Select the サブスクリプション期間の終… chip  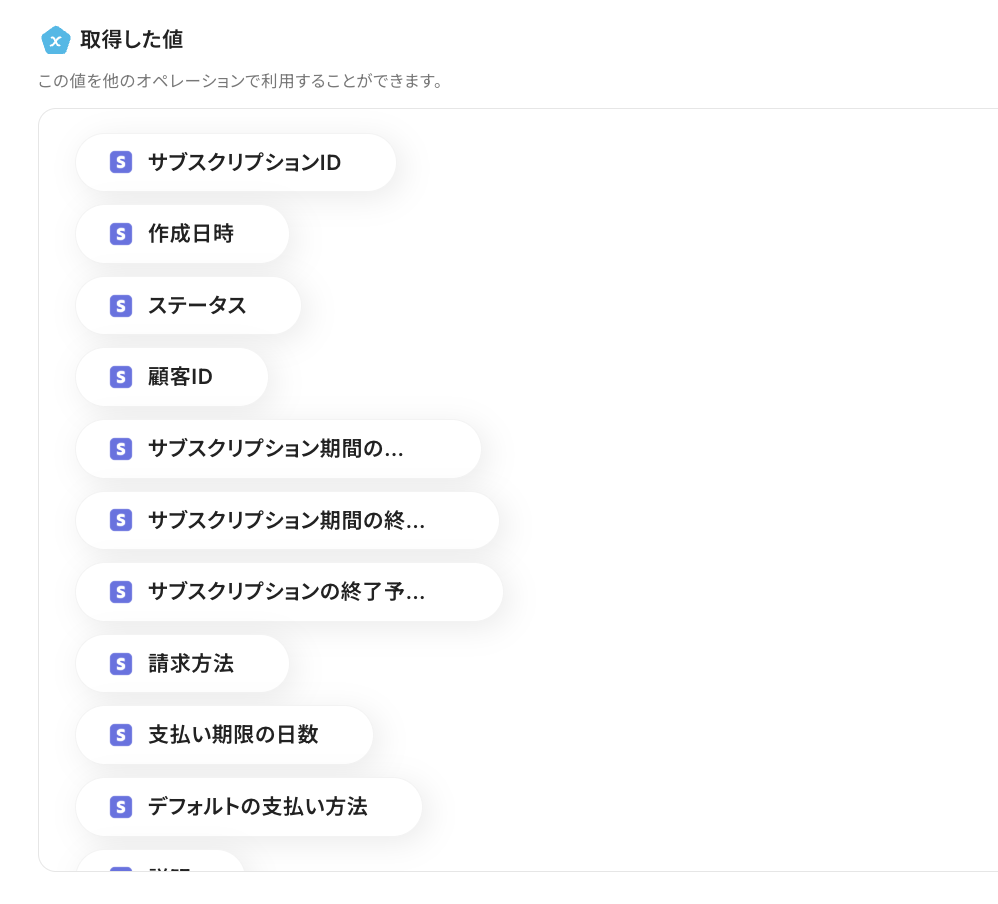286,520
